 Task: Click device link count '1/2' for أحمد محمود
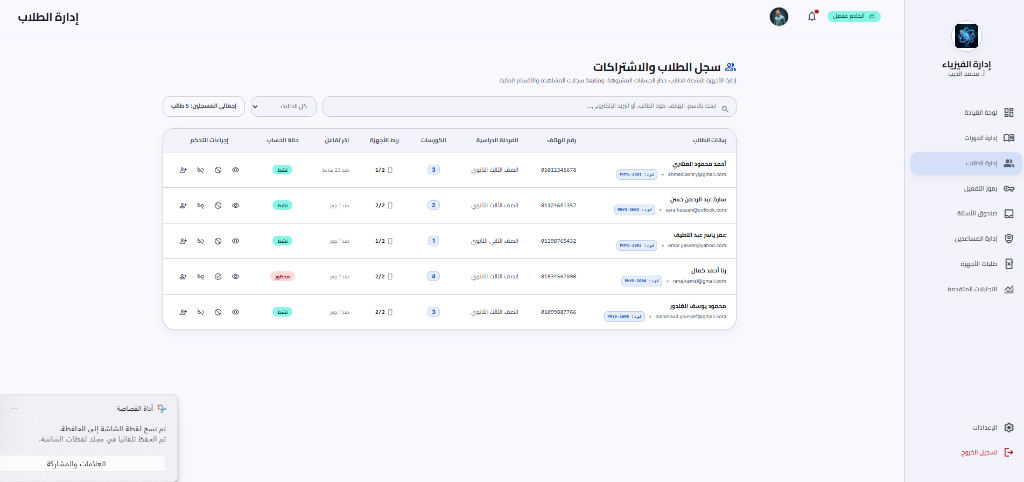pyautogui.click(x=384, y=170)
